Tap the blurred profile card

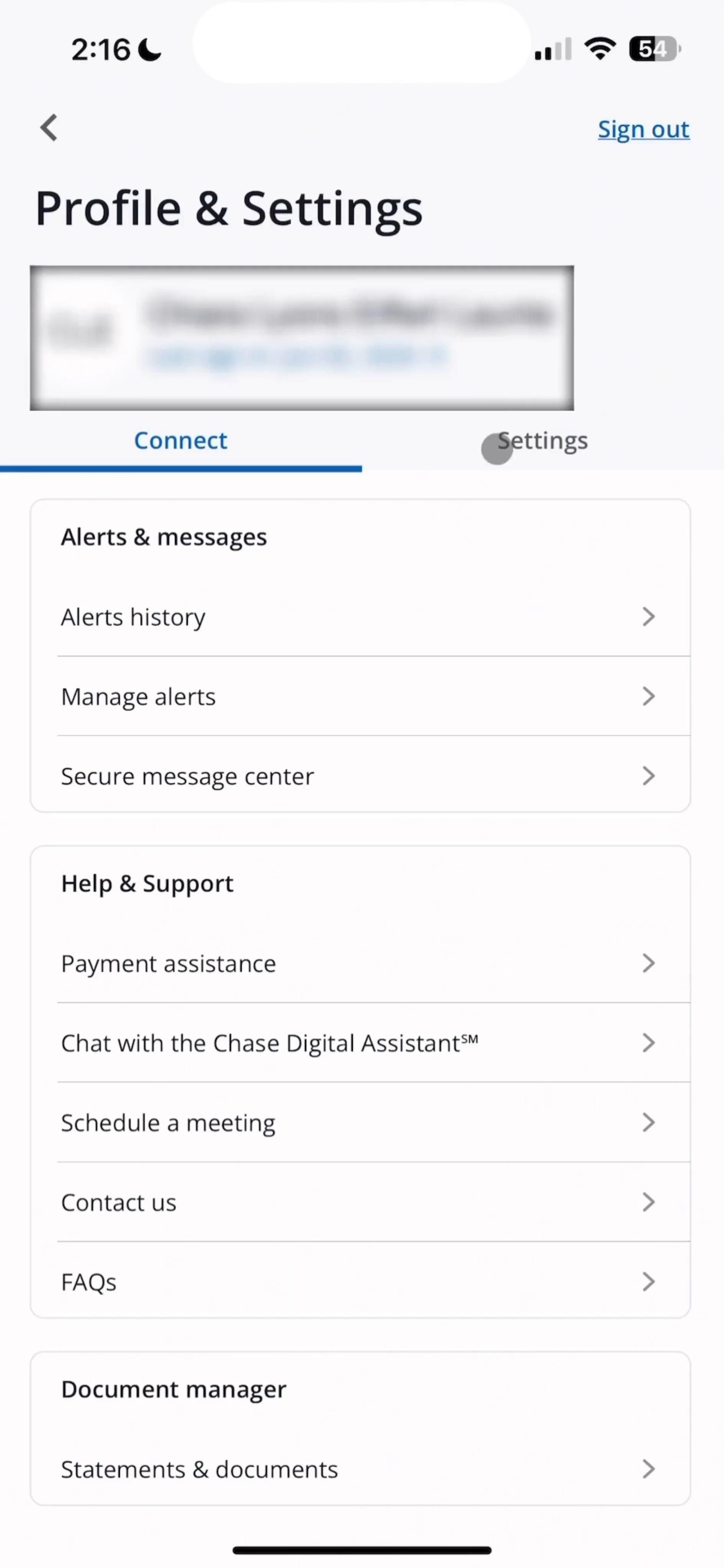click(x=301, y=338)
